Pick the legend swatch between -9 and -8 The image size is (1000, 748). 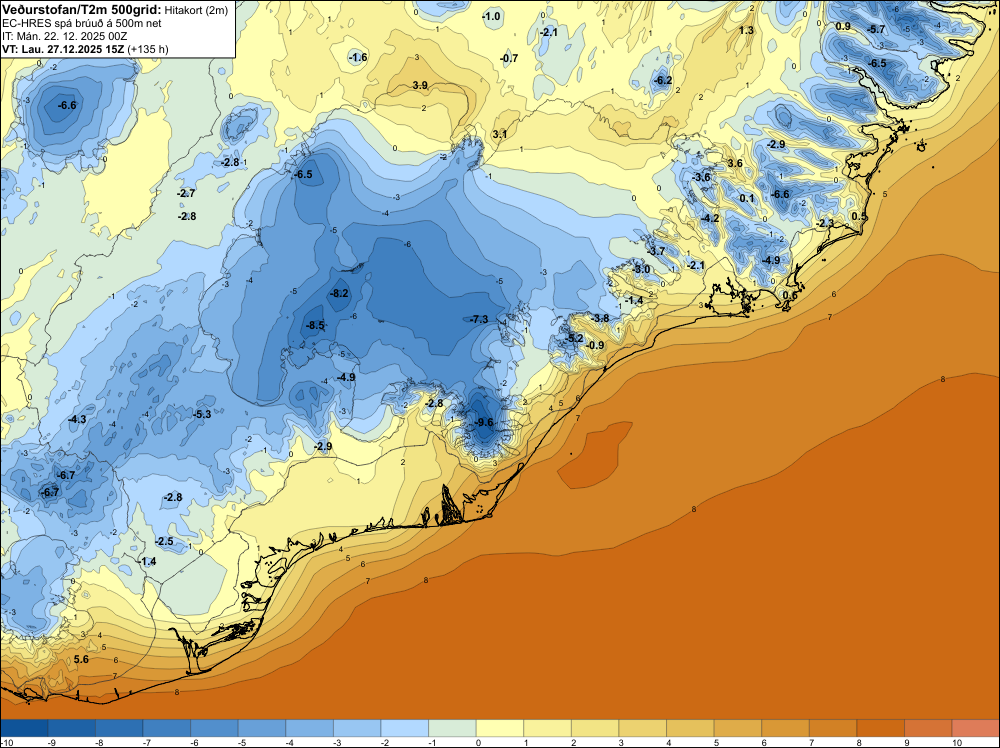point(71,728)
